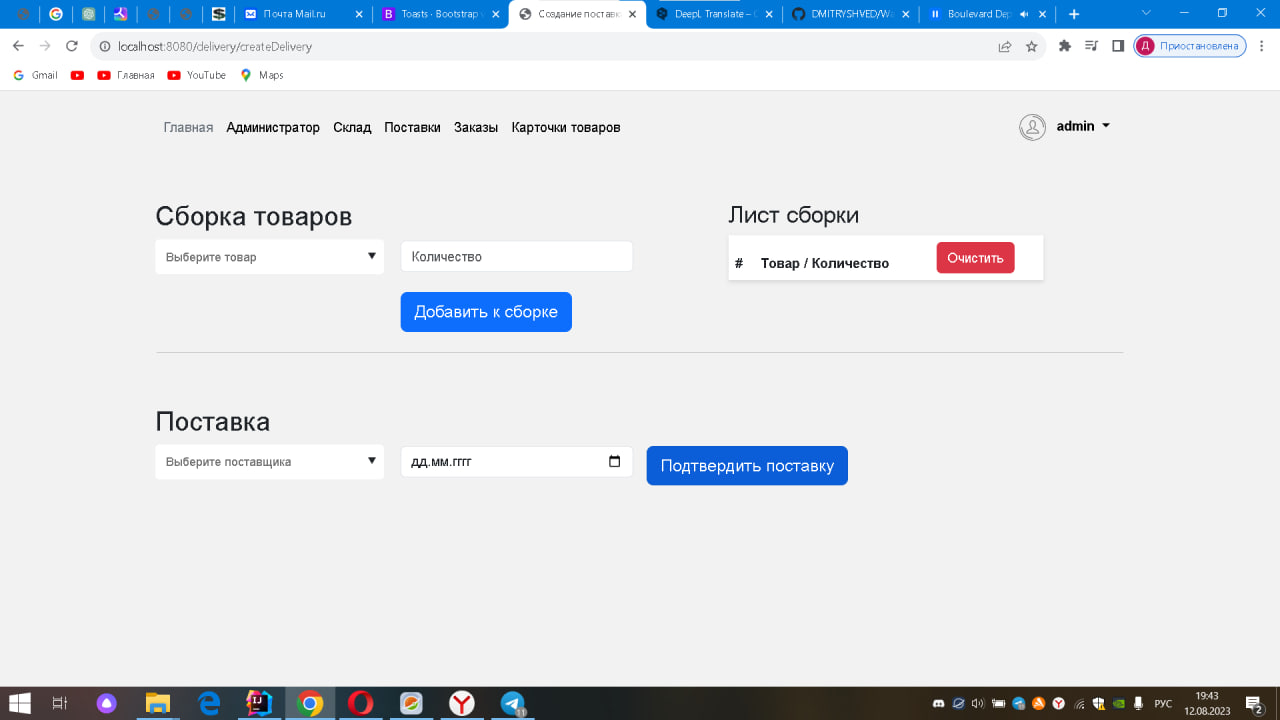Click the 'Количество' quantity input field
Viewport: 1280px width, 720px height.
(x=516, y=256)
